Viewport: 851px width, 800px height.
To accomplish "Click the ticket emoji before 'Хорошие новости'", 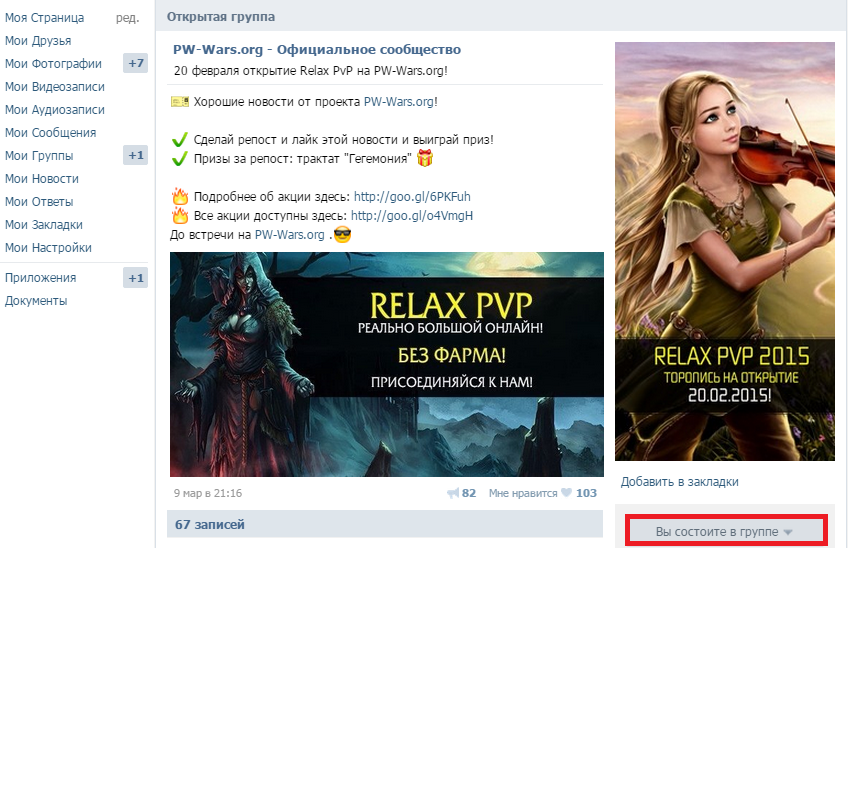I will pyautogui.click(x=180, y=101).
